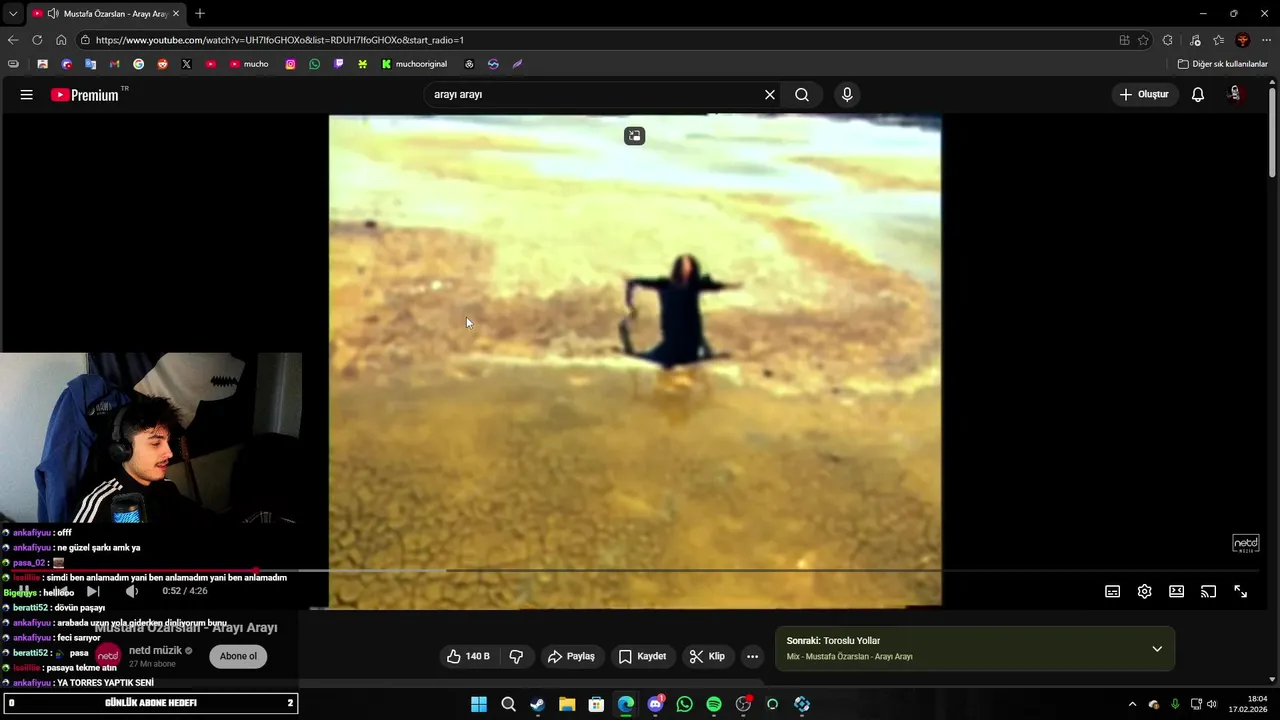
Task: Open the tab list dropdown arrow in Edge
Action: 13,13
